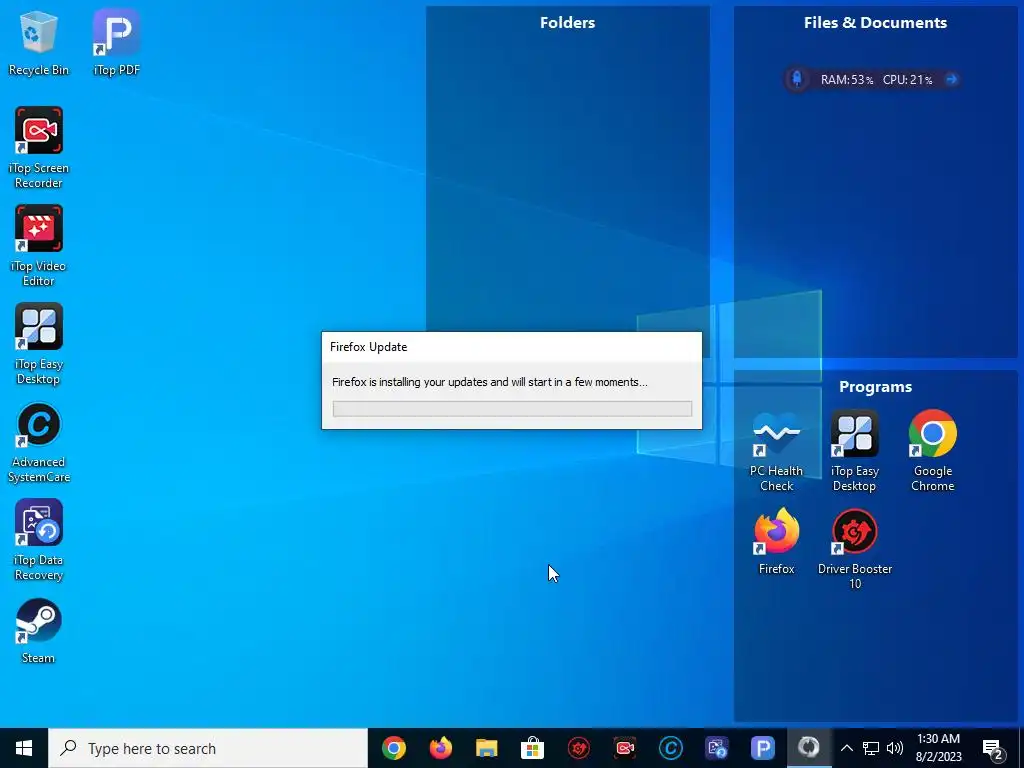The image size is (1024, 768).
Task: Open Firefox from the taskbar
Action: [440, 748]
